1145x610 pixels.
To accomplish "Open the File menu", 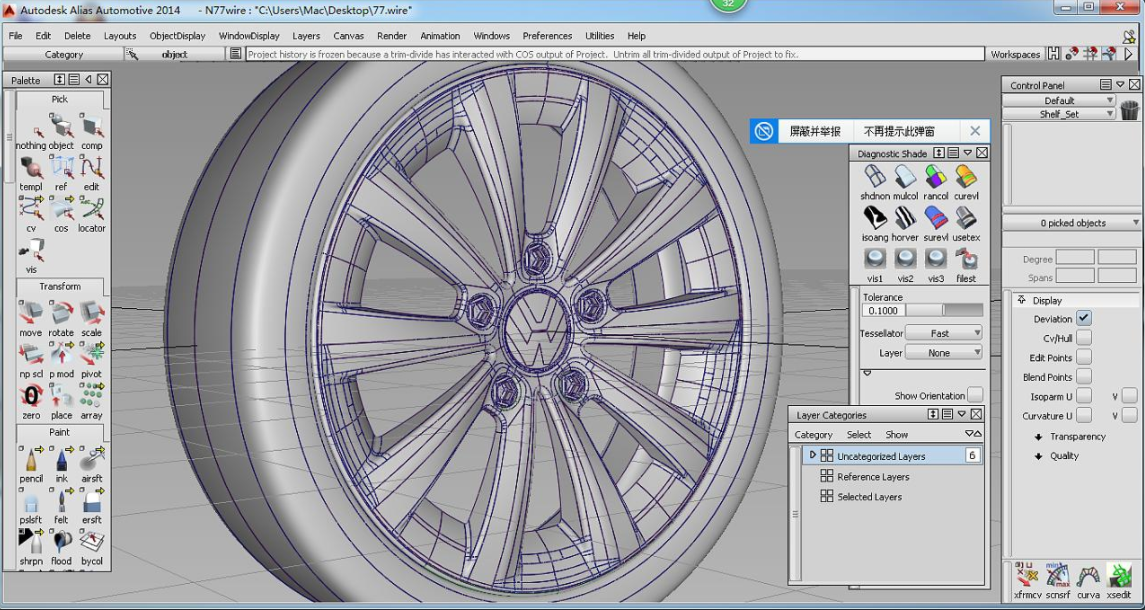I will pyautogui.click(x=15, y=36).
